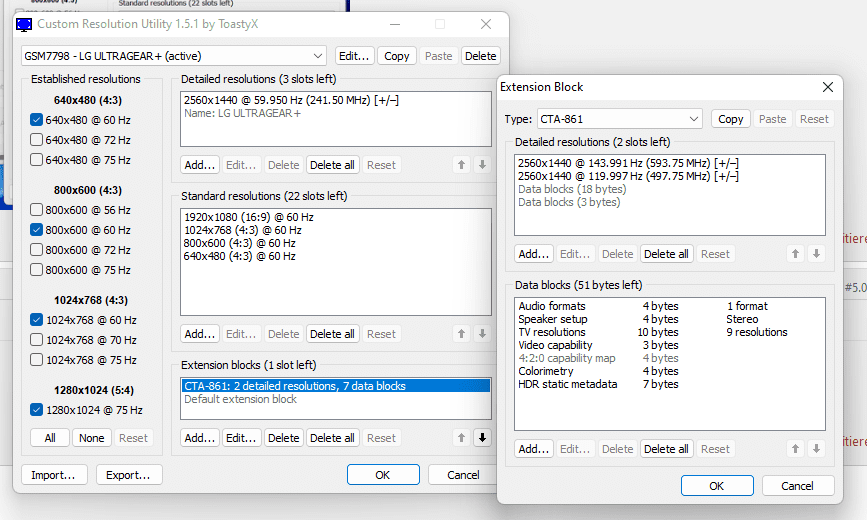Viewport: 867px width, 520px height.
Task: Select the TV resolutions data block
Action: pos(670,332)
